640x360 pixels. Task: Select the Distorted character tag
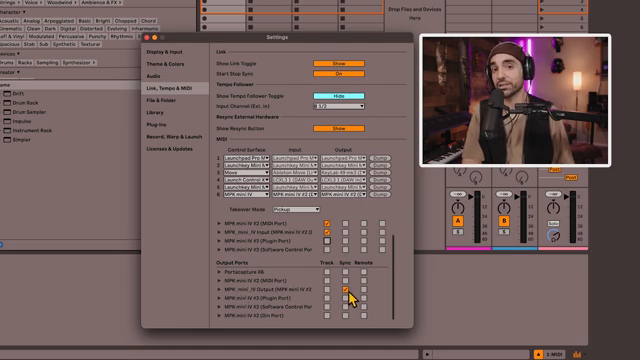(x=91, y=29)
